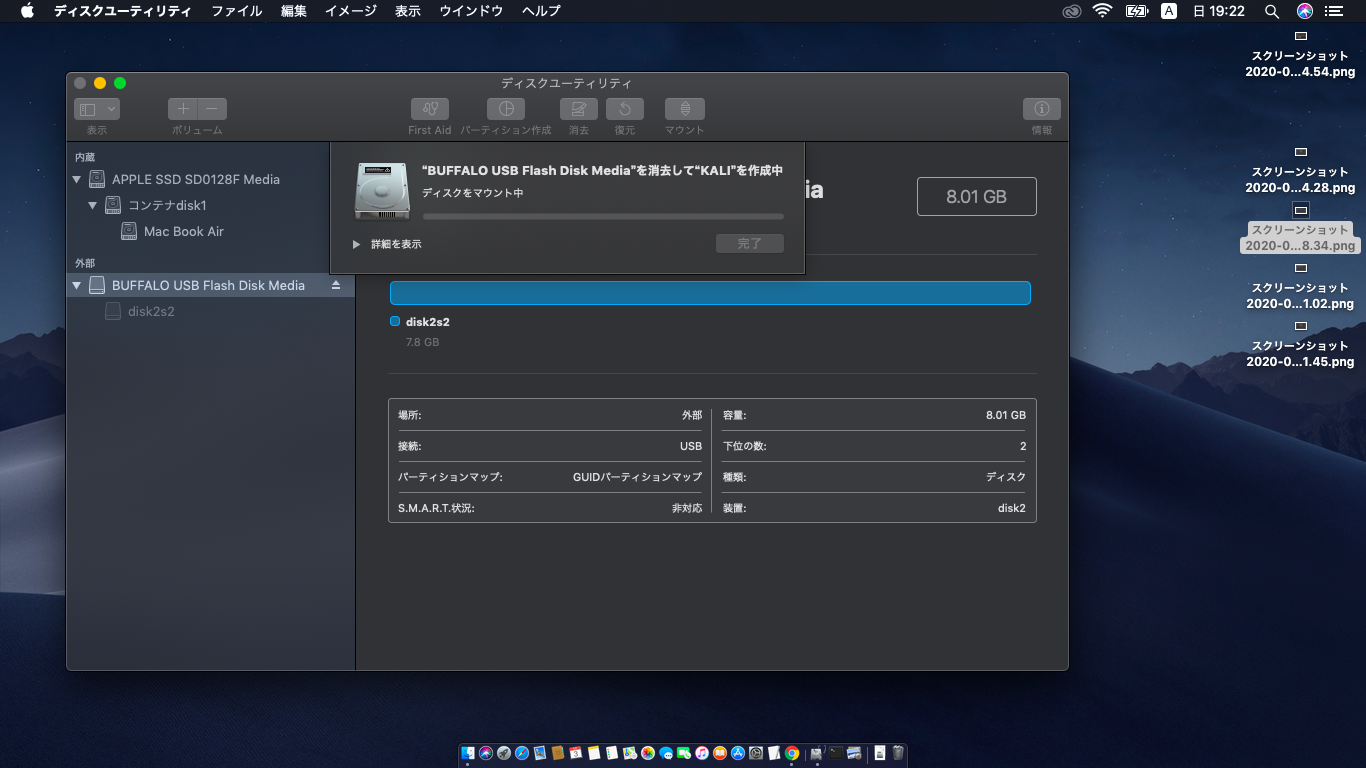The width and height of the screenshot is (1366, 768).
Task: Open the ファイル menu
Action: tap(236, 11)
